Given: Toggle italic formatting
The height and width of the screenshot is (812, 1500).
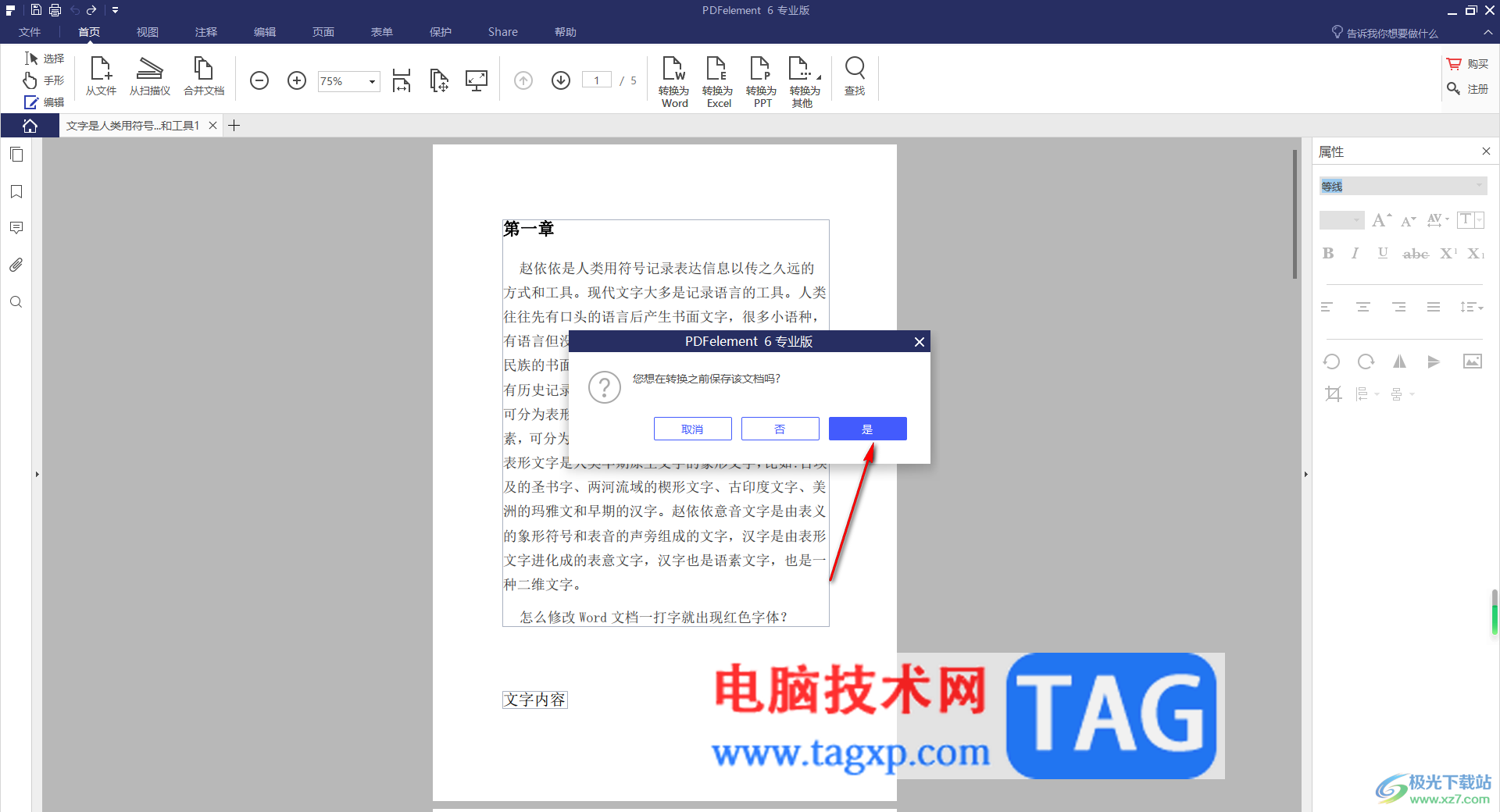Looking at the screenshot, I should (x=1355, y=253).
